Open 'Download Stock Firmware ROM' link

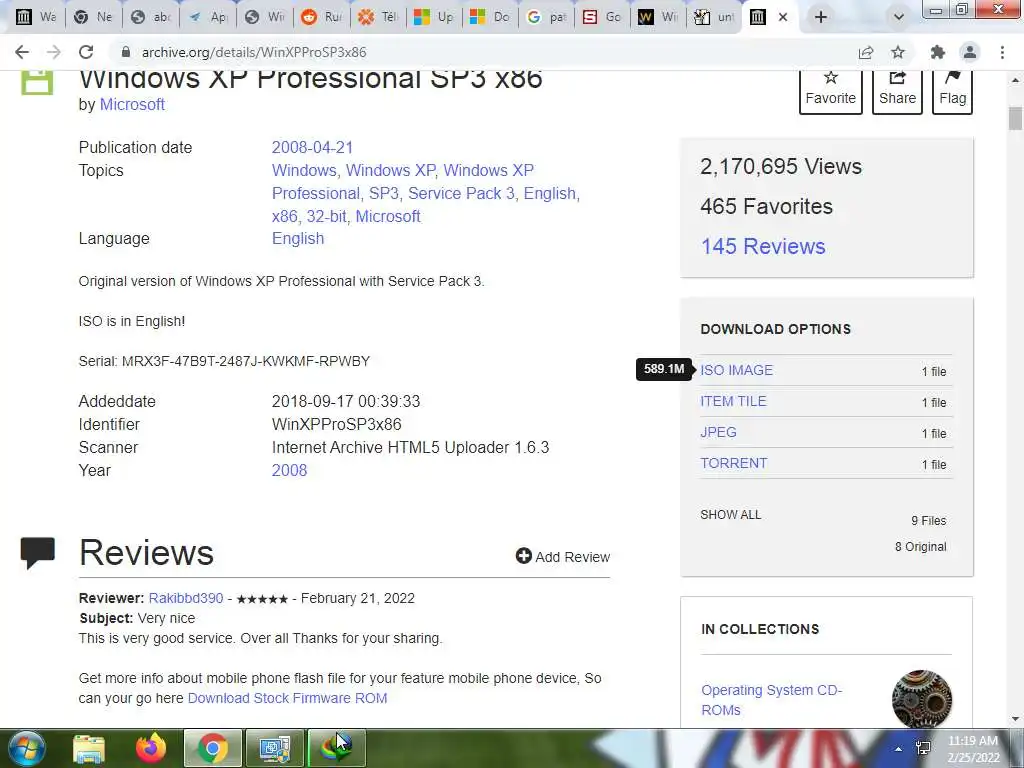287,698
